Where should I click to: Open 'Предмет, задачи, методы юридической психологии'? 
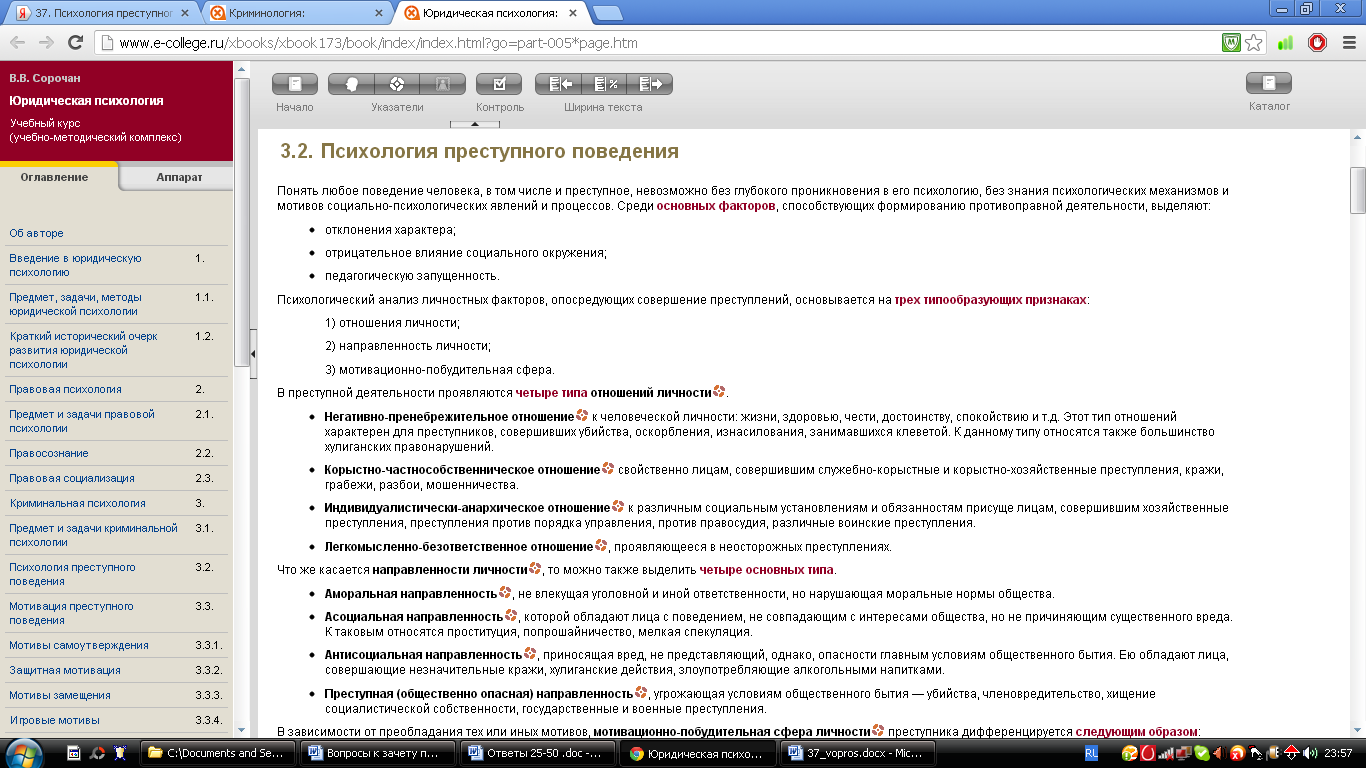75,304
